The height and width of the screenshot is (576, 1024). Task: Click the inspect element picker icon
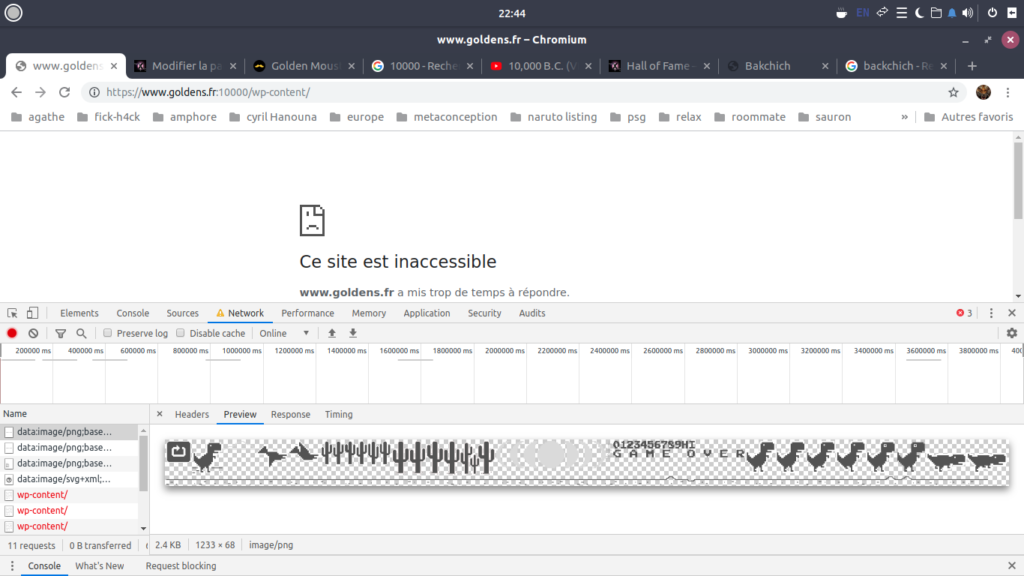(x=12, y=313)
